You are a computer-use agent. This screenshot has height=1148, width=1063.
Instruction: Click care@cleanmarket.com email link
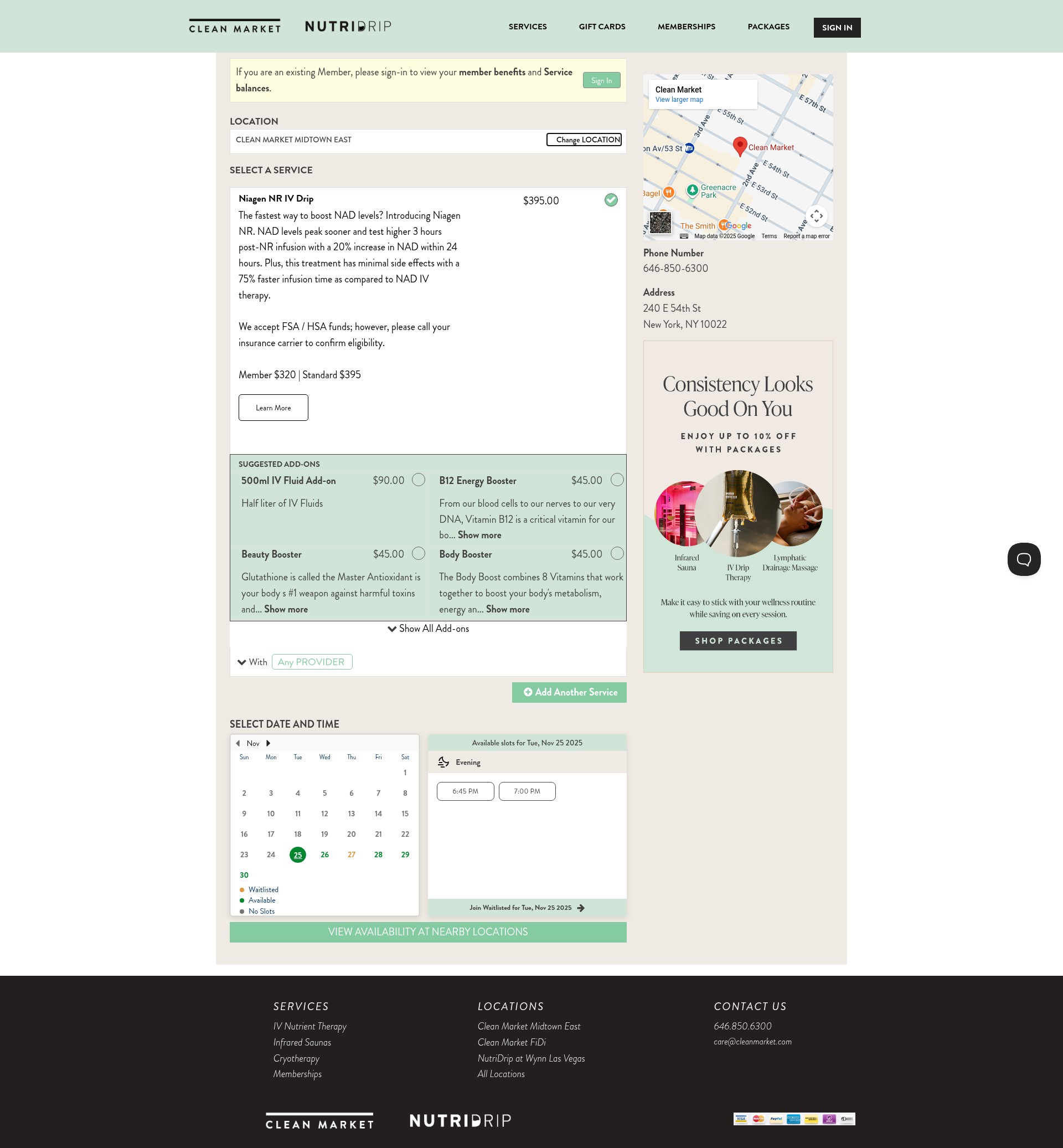pos(752,1042)
